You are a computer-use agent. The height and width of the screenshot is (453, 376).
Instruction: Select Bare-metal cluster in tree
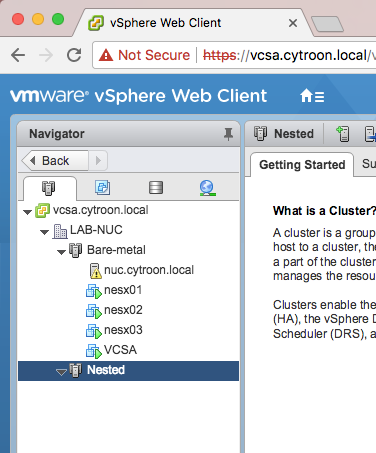point(116,250)
